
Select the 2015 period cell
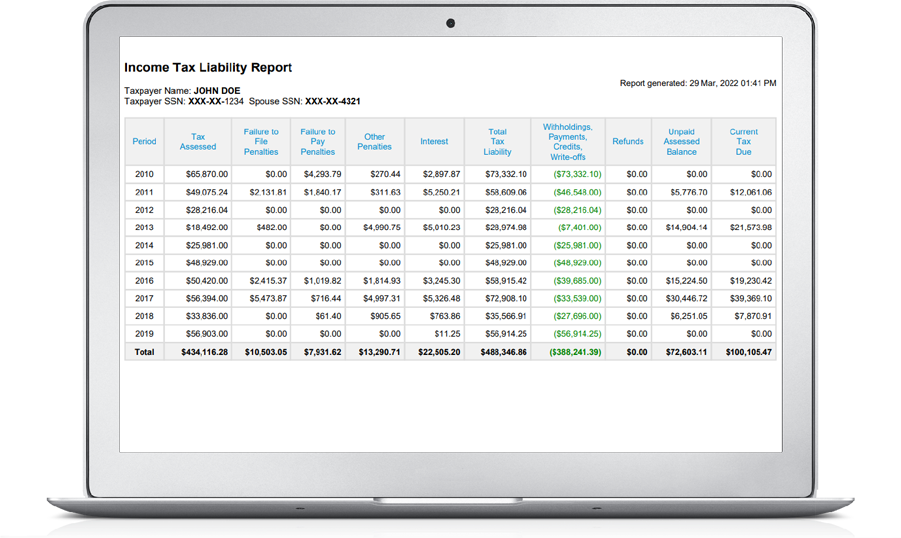tap(144, 263)
